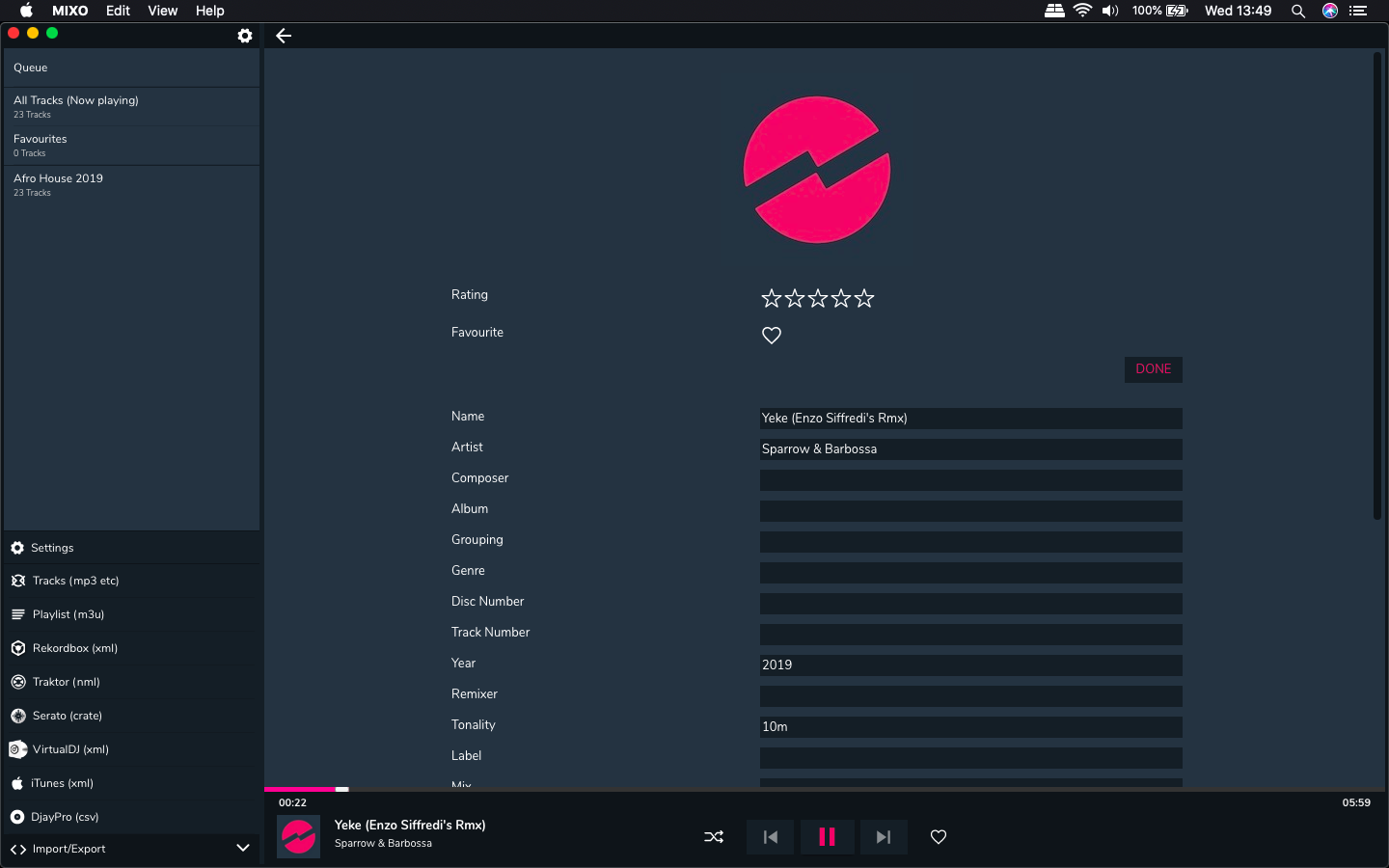Toggle the Favourite heart in track details
This screenshot has height=868, width=1389.
772,336
